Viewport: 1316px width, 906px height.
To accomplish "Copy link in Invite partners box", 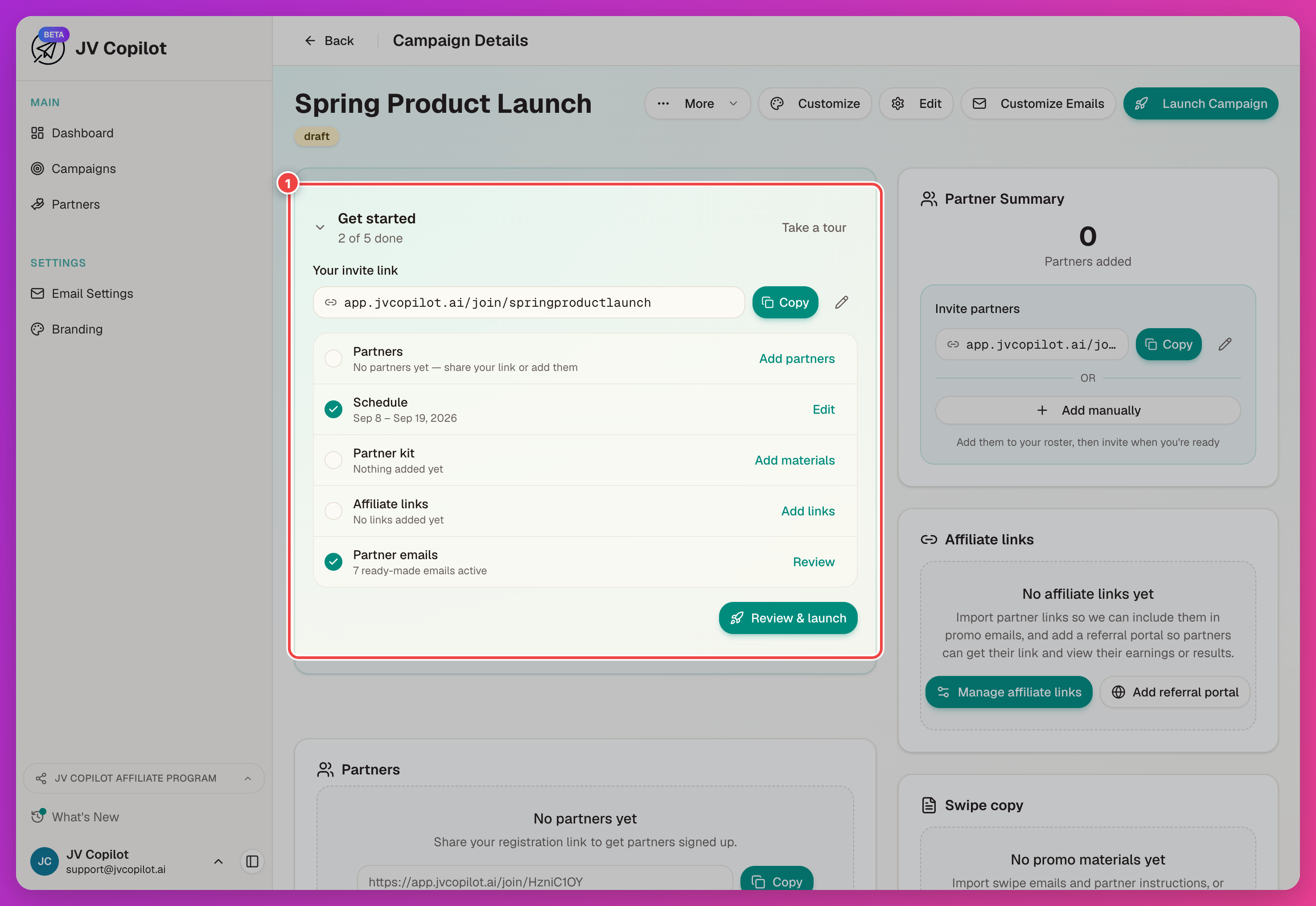I will click(1168, 345).
